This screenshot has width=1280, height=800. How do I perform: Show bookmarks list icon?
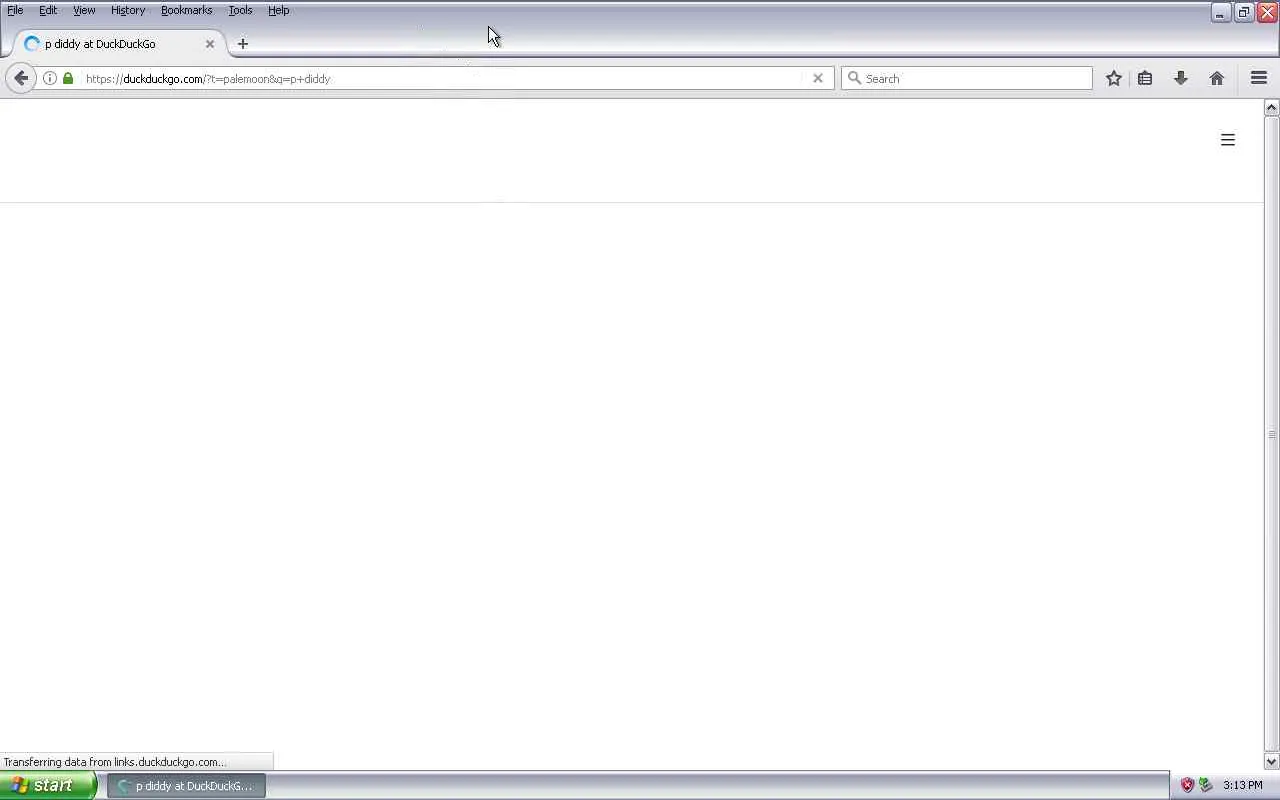tap(1145, 78)
